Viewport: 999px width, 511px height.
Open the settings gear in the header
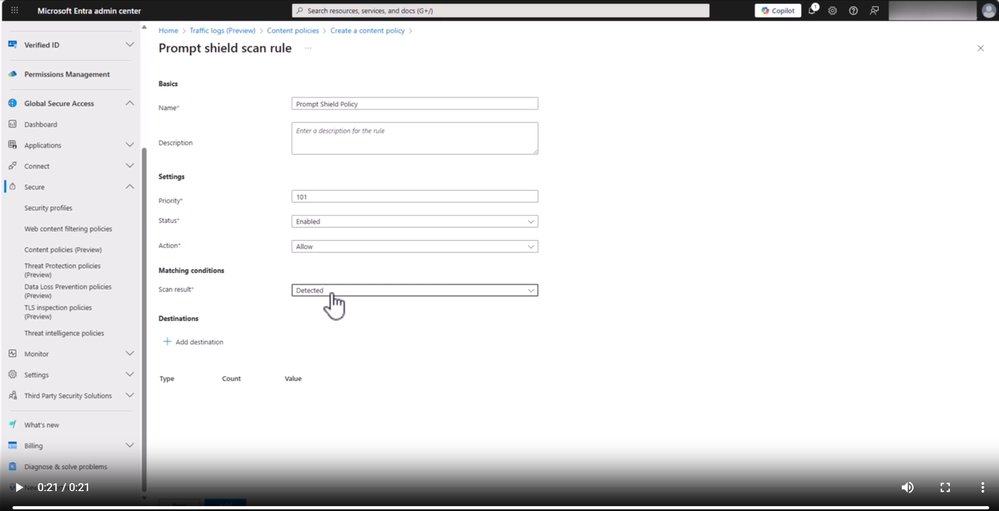[x=833, y=11]
